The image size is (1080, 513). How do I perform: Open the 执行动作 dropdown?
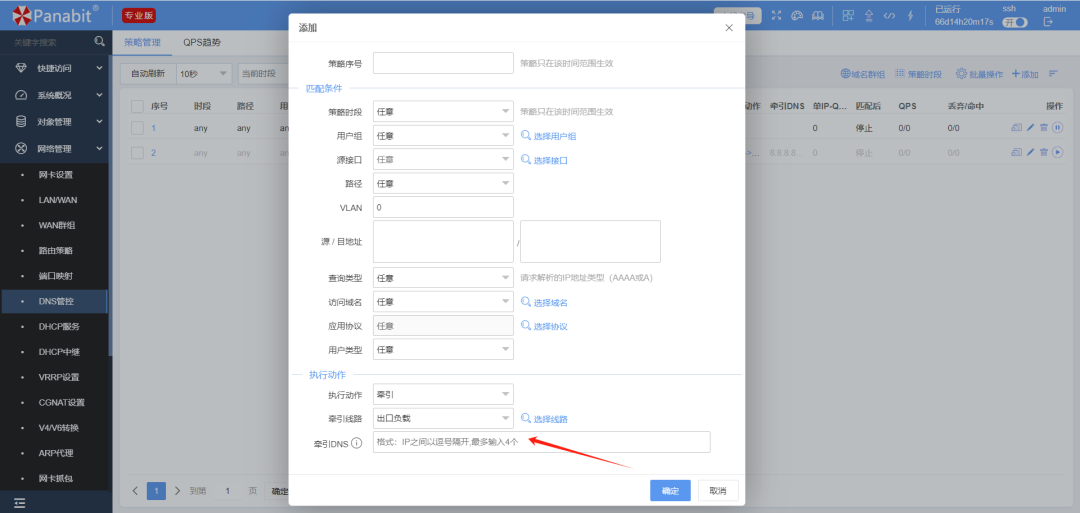[442, 394]
